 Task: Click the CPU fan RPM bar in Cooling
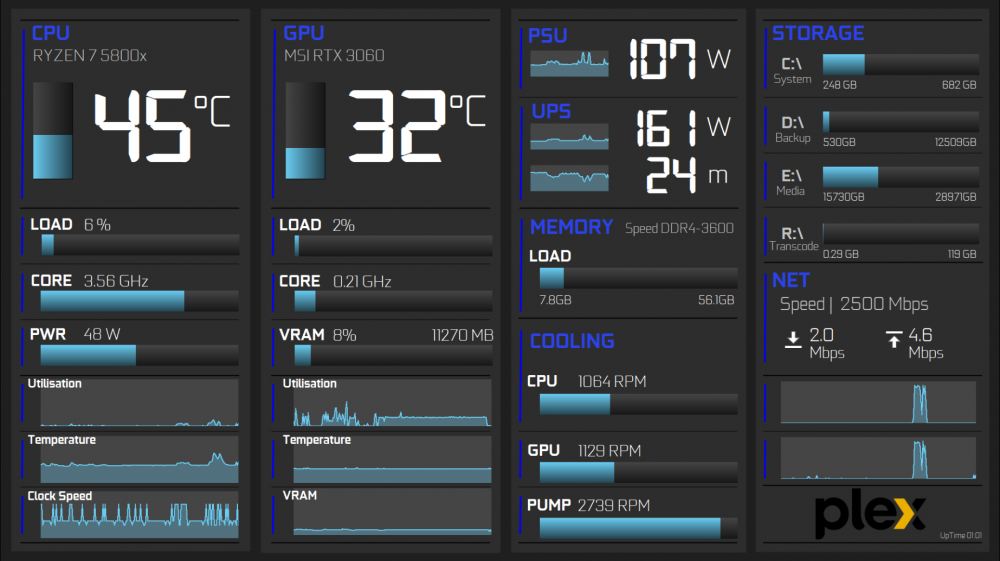coord(638,403)
